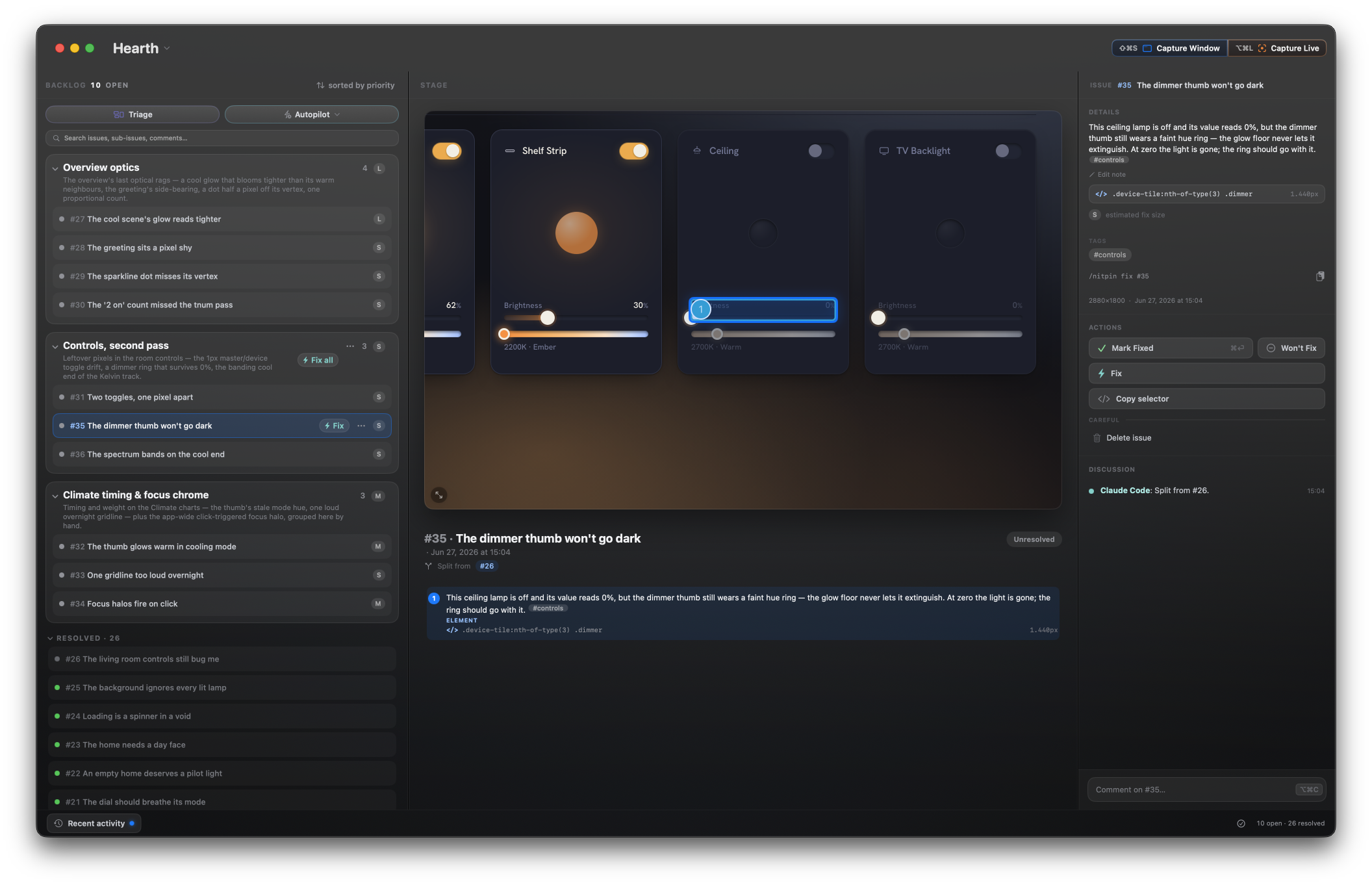Viewport: 1372px width, 885px height.
Task: Switch on the Ceiling lamp toggle
Action: tap(820, 151)
